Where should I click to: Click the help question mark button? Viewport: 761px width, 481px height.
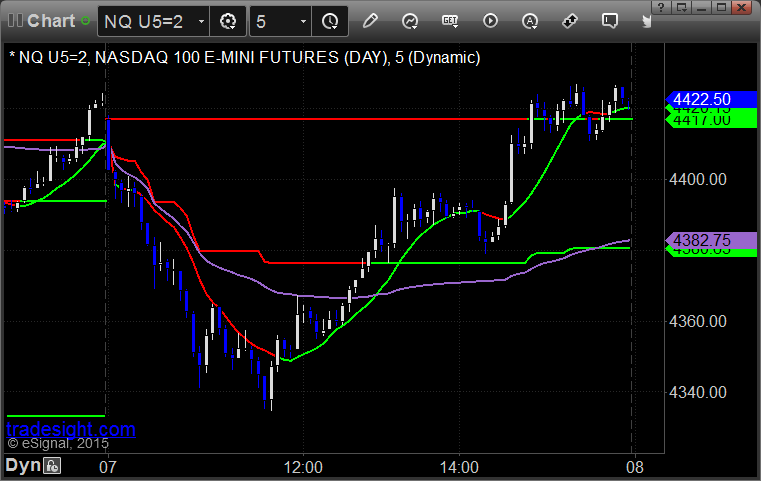[x=661, y=7]
